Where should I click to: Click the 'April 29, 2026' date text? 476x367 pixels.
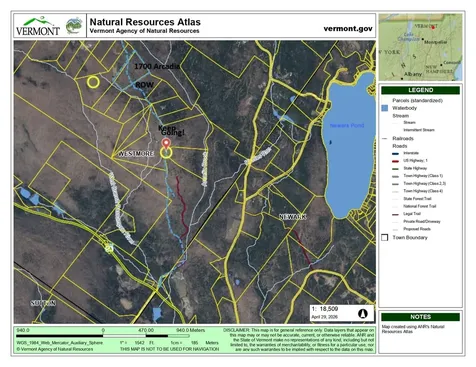(325, 317)
